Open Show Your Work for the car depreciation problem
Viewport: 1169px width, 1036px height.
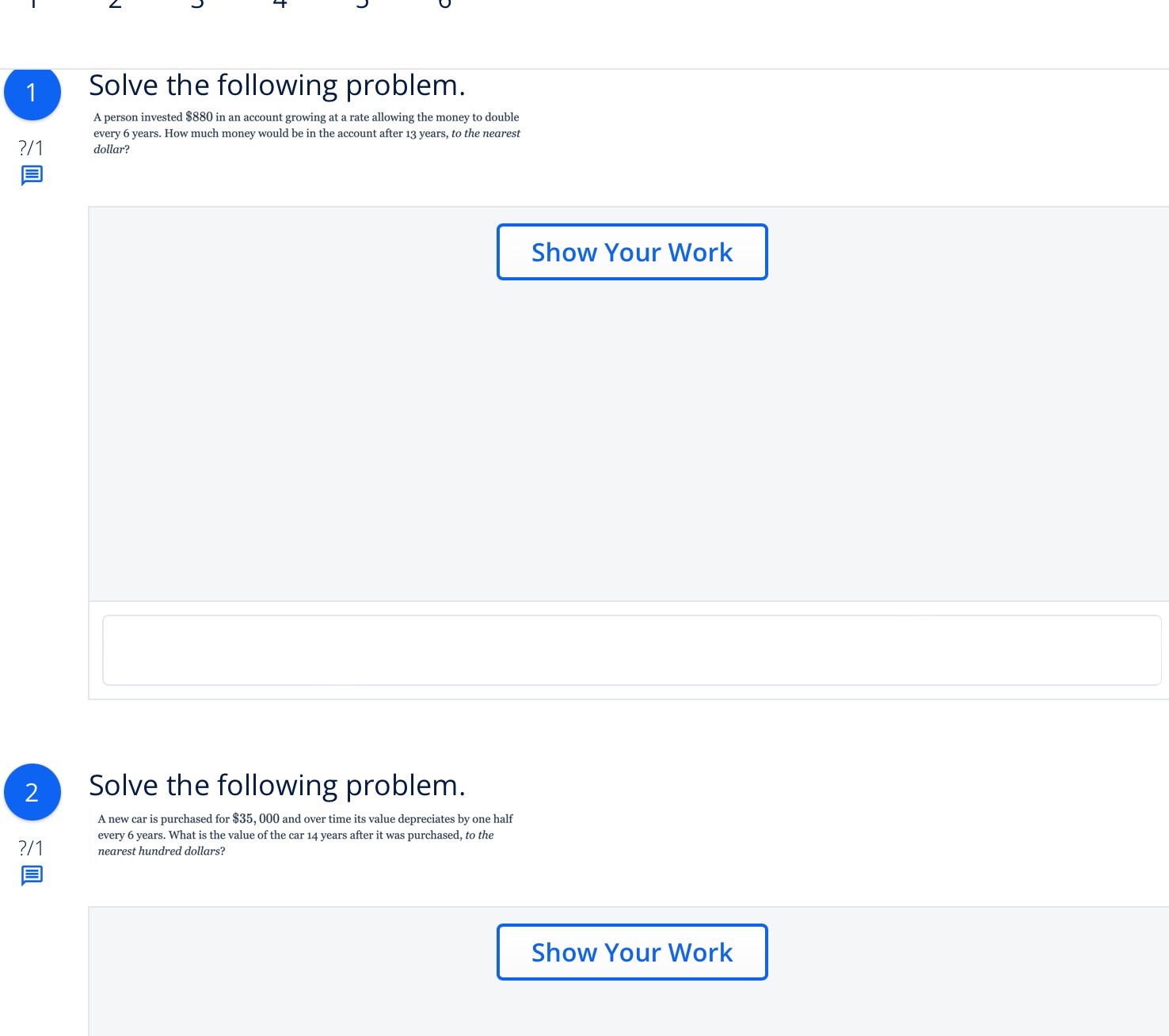tap(631, 952)
